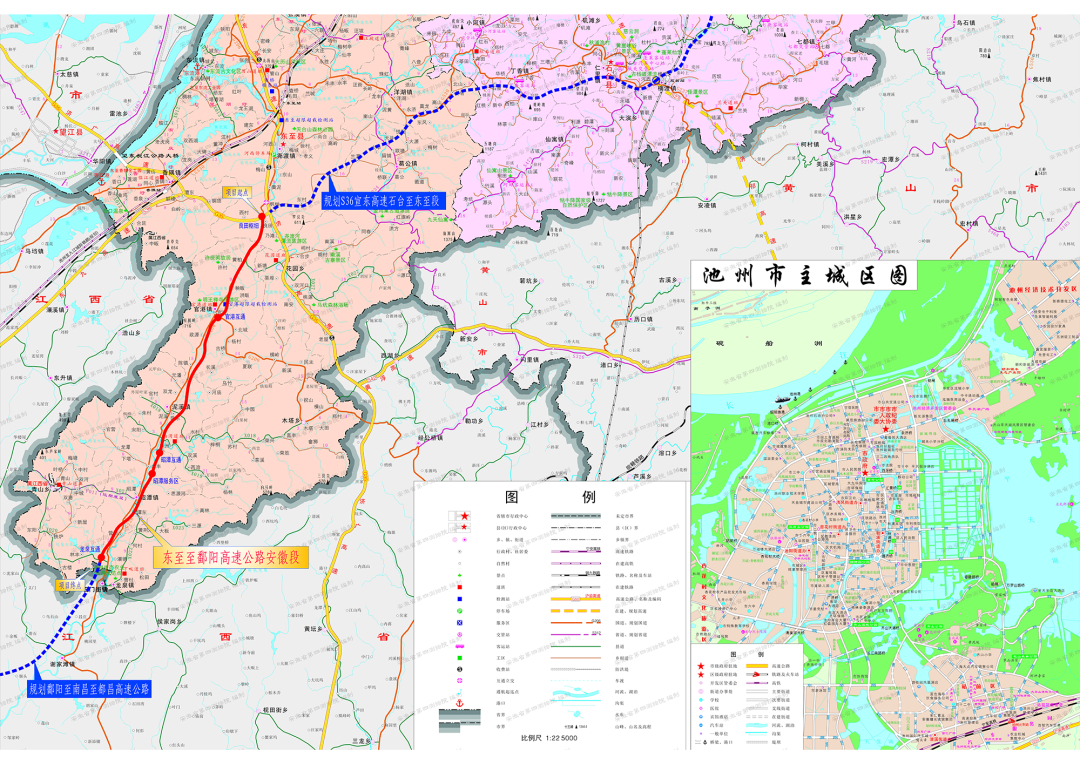Select the town label 华阳镇
This screenshot has width=1080, height=764.
(x=101, y=161)
